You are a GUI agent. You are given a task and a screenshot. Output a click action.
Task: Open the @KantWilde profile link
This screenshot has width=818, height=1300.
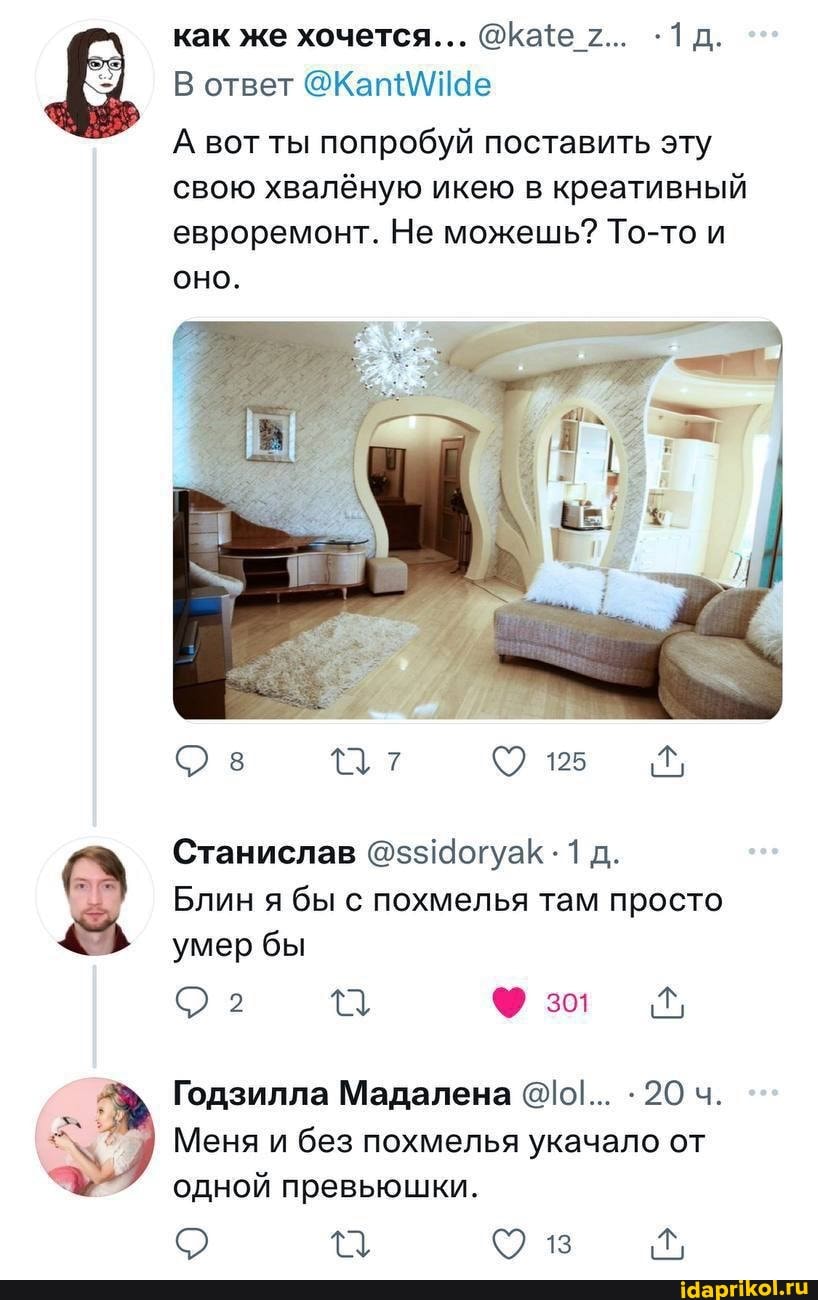tap(394, 84)
